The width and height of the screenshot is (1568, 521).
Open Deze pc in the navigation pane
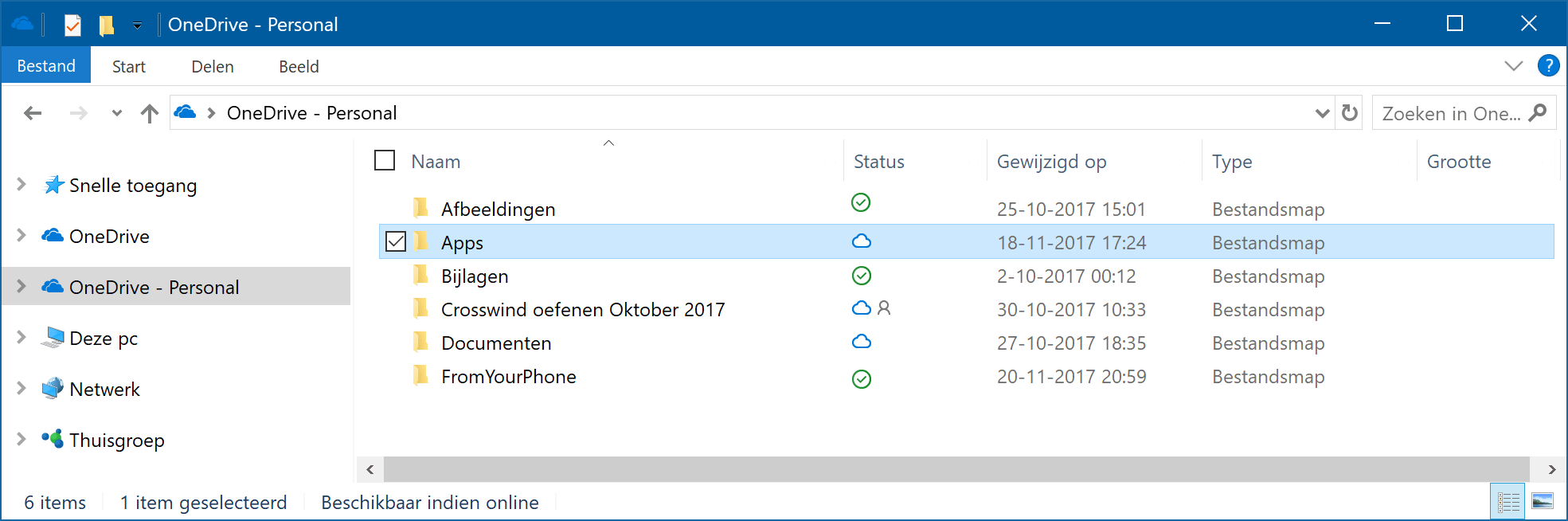tap(104, 339)
